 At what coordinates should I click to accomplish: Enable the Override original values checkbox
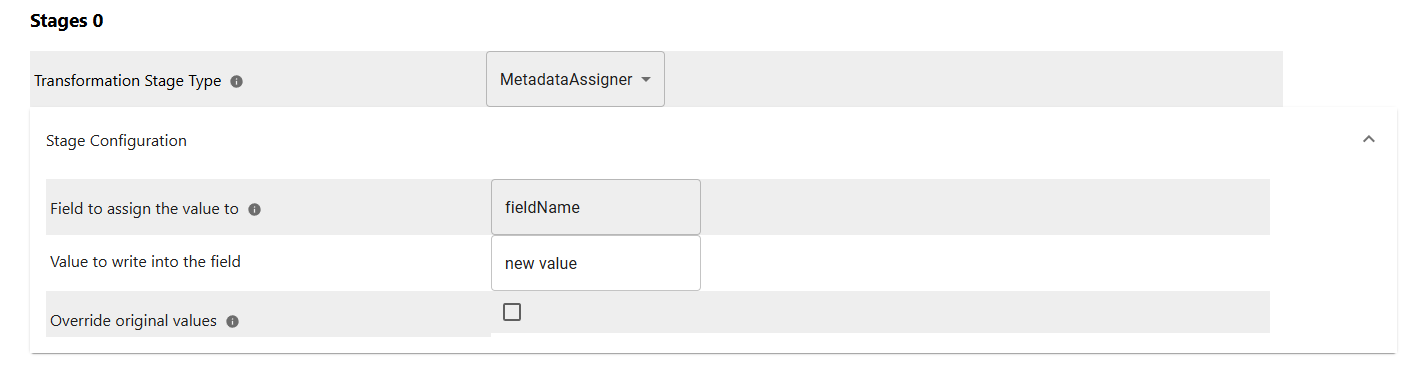(x=512, y=312)
